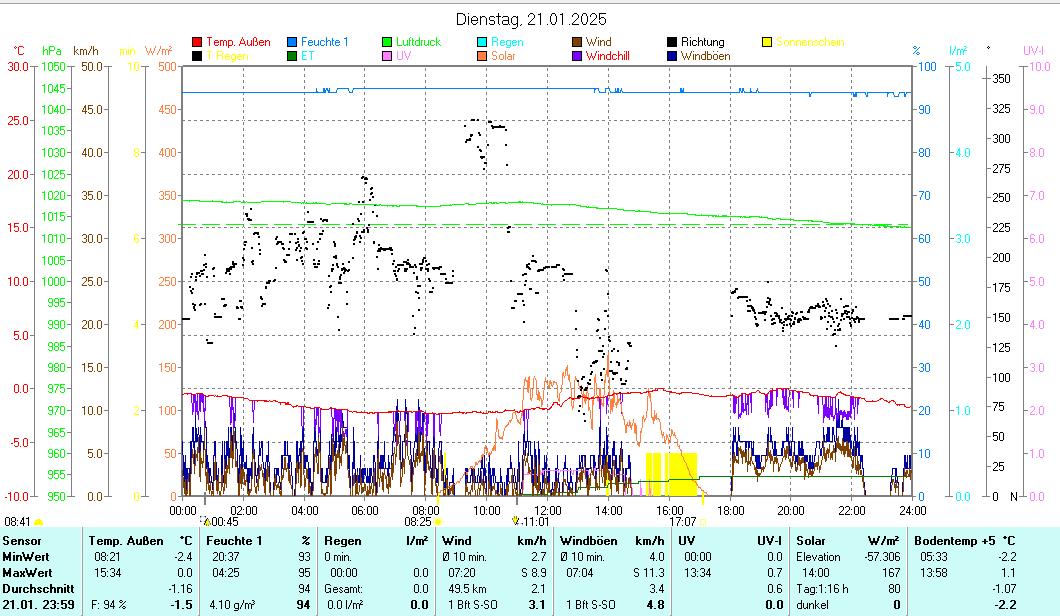This screenshot has height=616, width=1060.
Task: Click the orange Solar legend label
Action: pyautogui.click(x=503, y=57)
